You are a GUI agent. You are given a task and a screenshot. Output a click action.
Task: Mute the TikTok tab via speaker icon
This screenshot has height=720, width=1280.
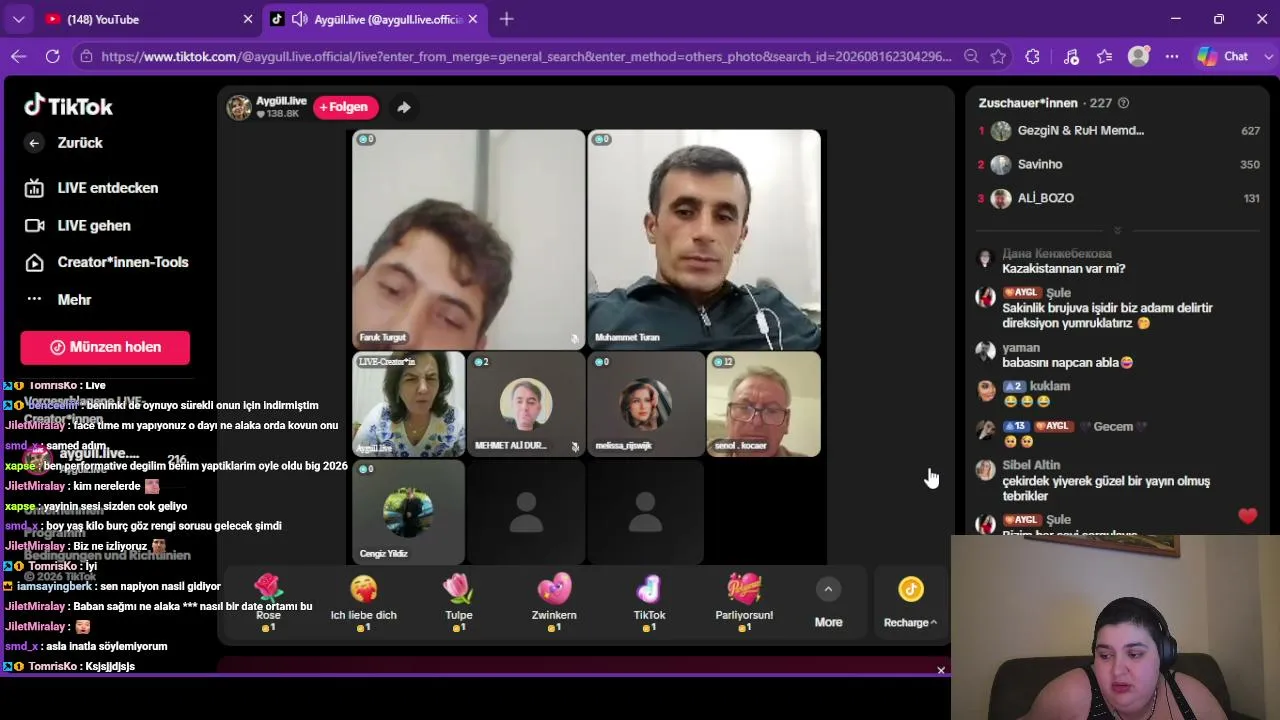[x=300, y=19]
